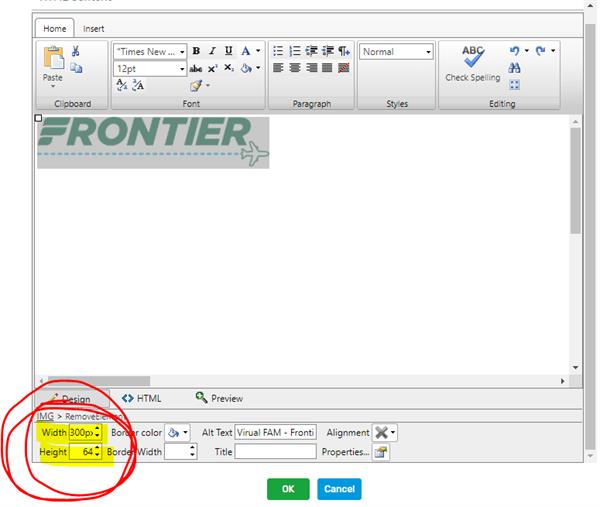This screenshot has width=600, height=507.
Task: Click the decrease indent icon
Action: (311, 51)
